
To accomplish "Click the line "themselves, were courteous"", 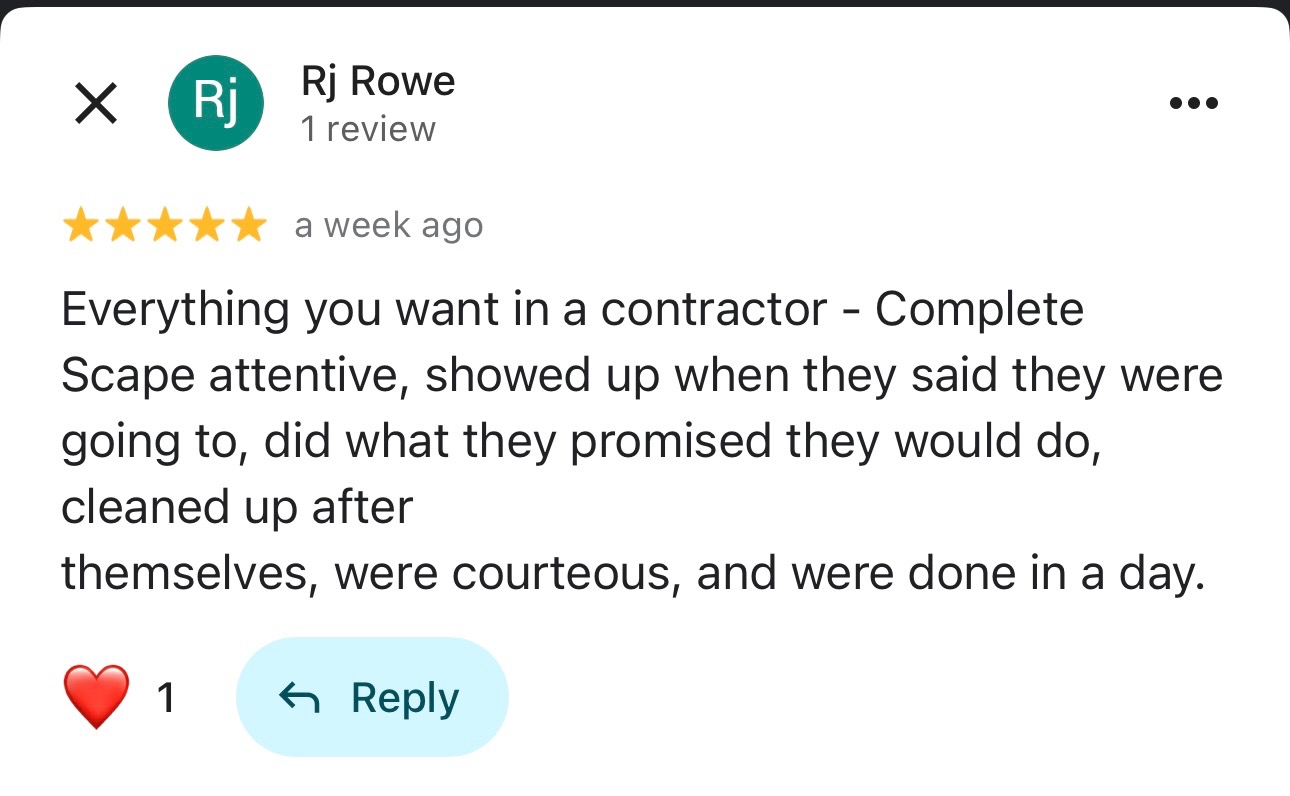I will click(x=633, y=573).
